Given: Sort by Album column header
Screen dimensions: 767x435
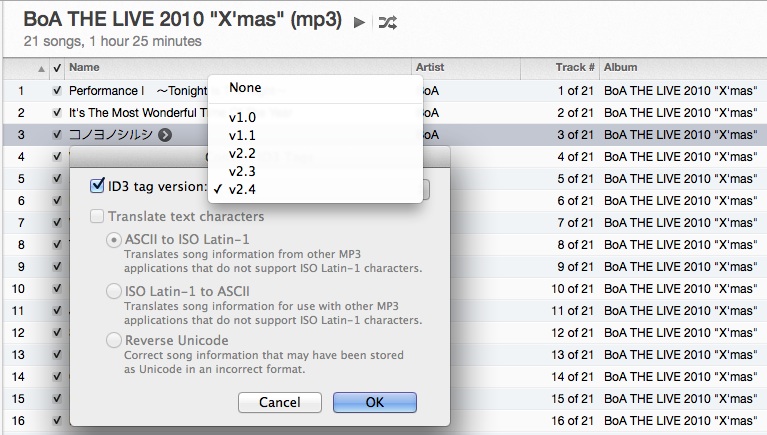Looking at the screenshot, I should click(620, 68).
